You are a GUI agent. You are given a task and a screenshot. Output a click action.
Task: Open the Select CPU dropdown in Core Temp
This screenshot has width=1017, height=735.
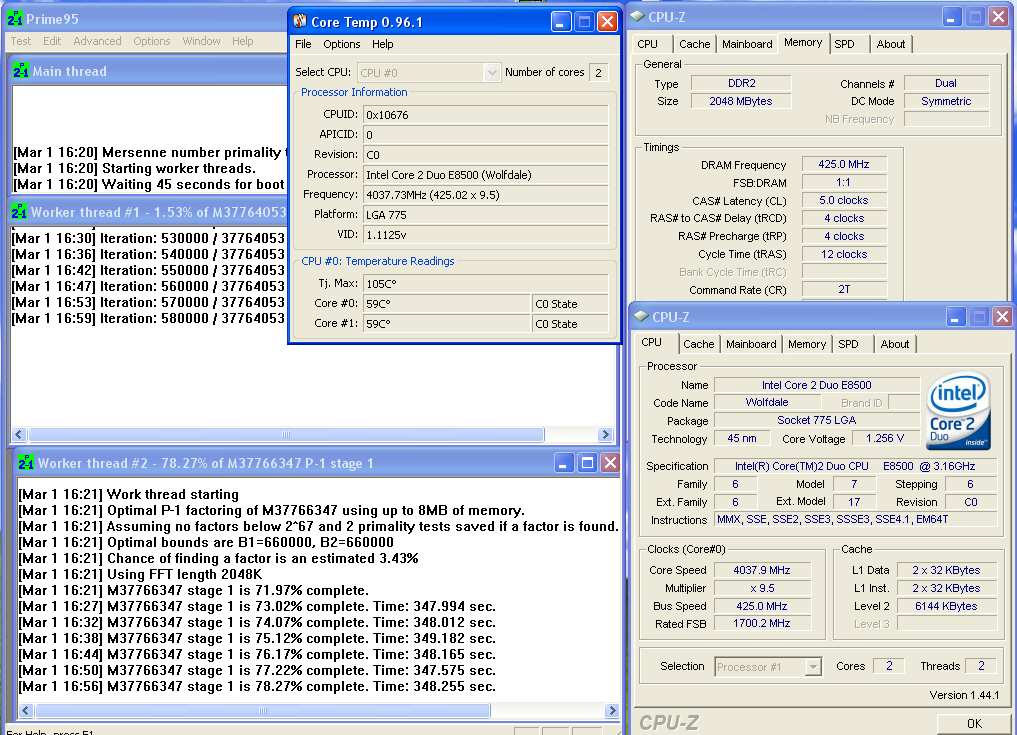[x=492, y=73]
